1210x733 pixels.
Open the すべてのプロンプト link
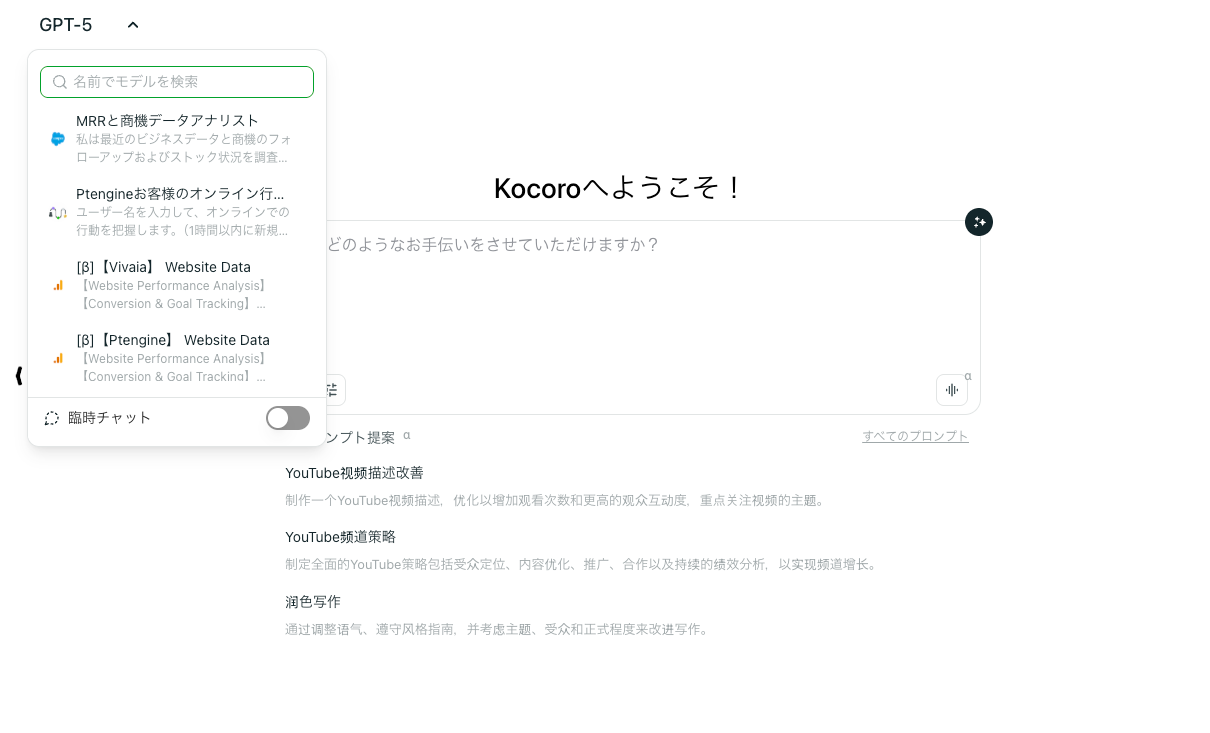pyautogui.click(x=915, y=436)
